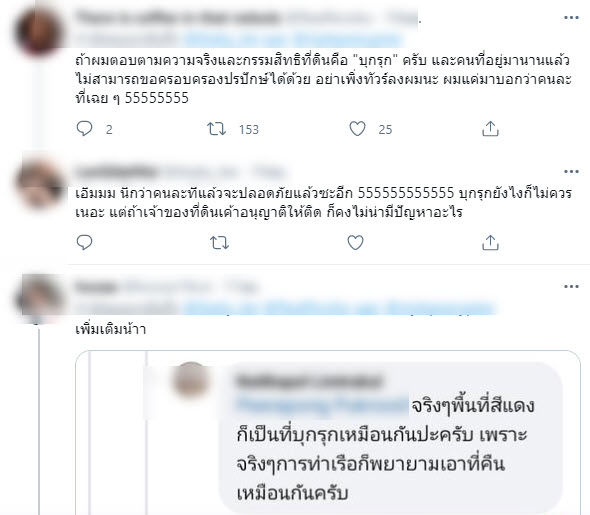Open more options menu of second tweet

pyautogui.click(x=571, y=172)
